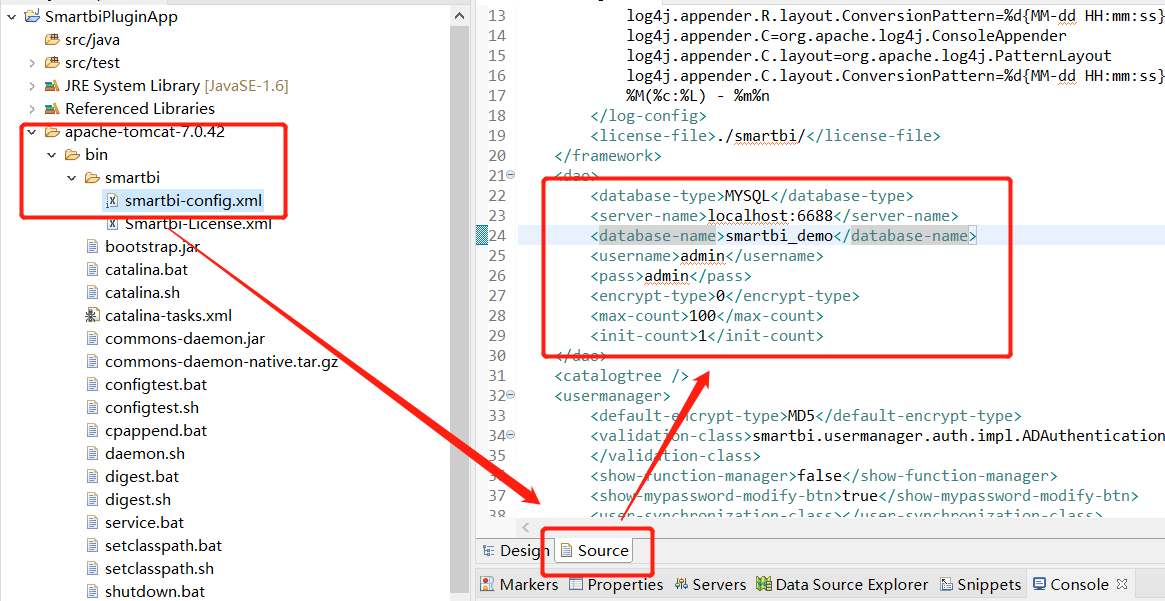1165x601 pixels.
Task: Click the shutdown.bat file icon
Action: [92, 592]
